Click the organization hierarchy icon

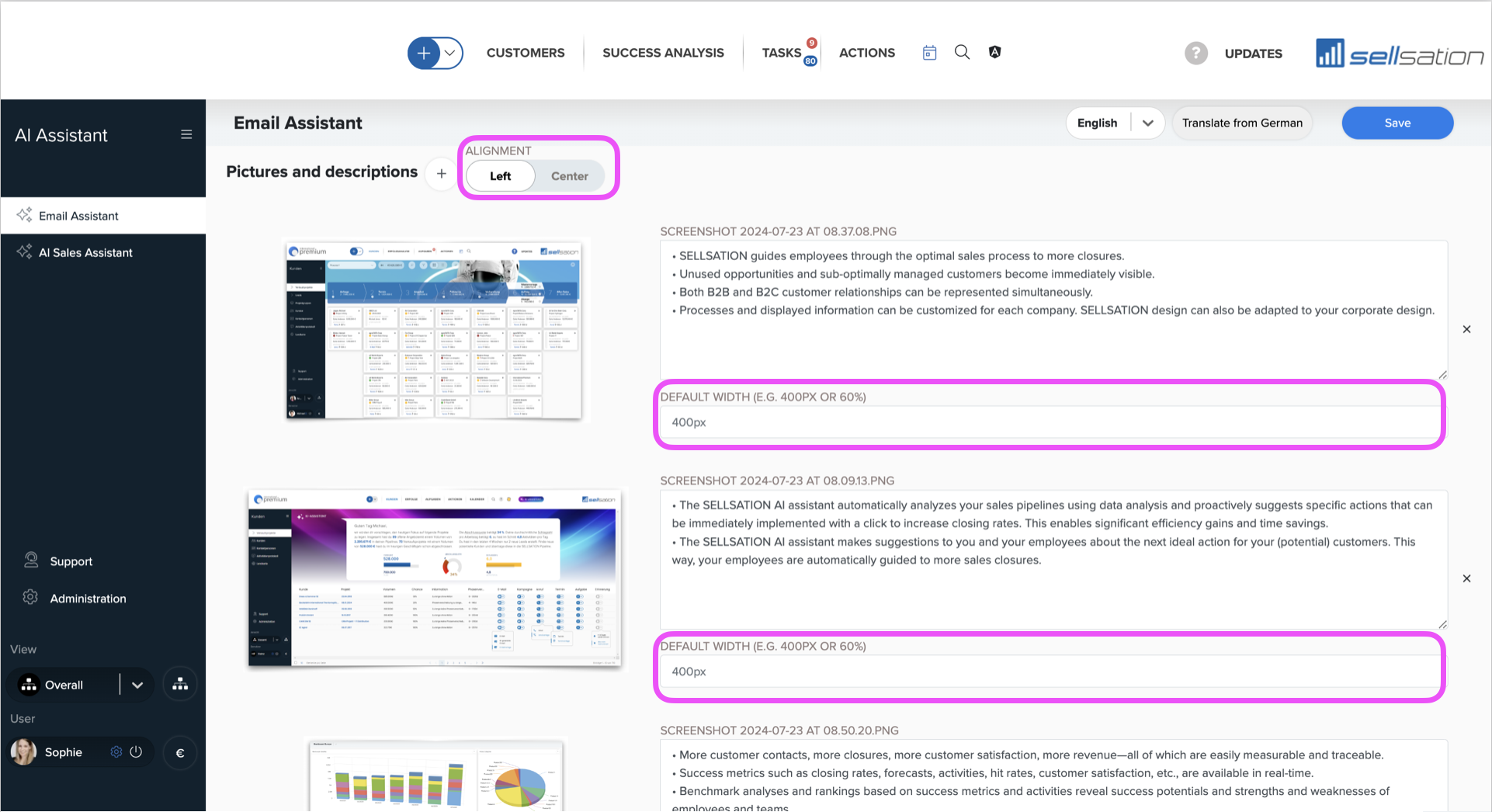pyautogui.click(x=180, y=684)
